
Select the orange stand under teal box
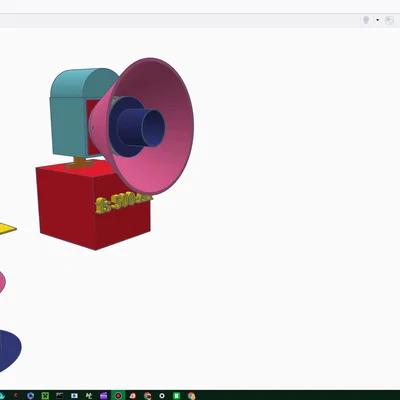tap(80, 163)
